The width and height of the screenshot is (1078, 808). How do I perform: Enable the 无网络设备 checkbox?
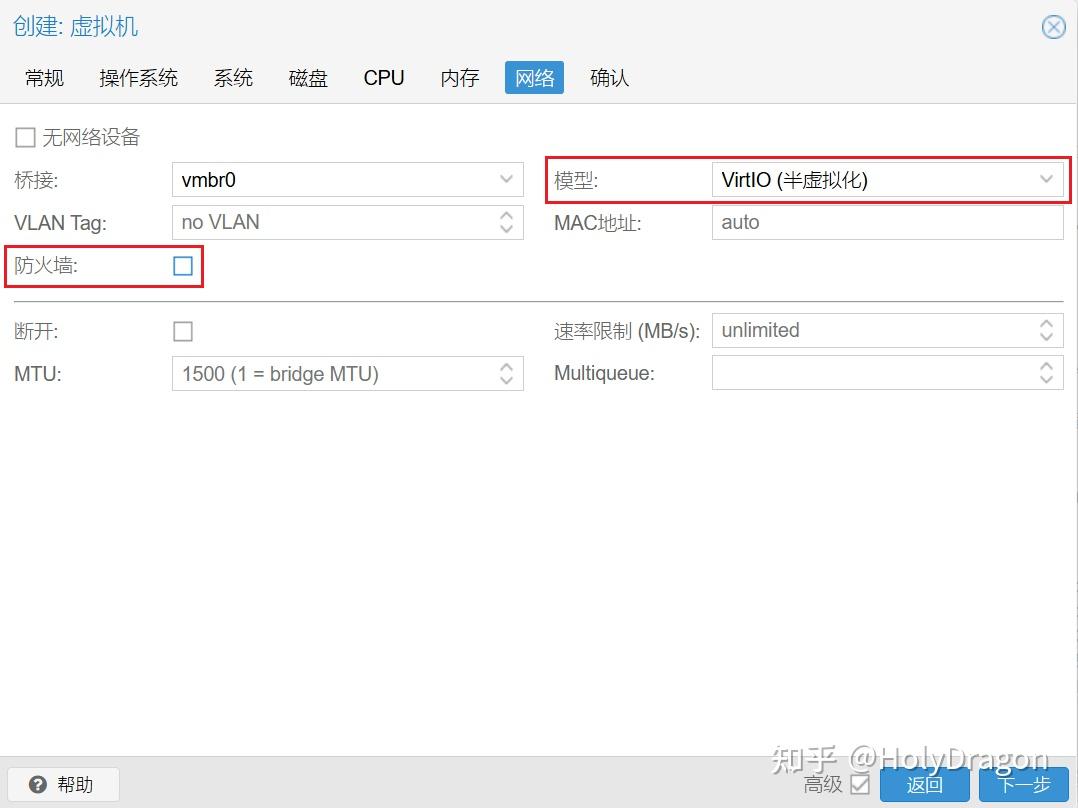point(24,137)
